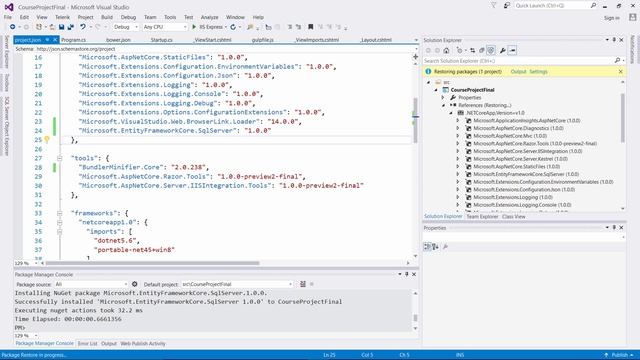
Task: Expand Properties node in Solution Explorer
Action: (443, 98)
